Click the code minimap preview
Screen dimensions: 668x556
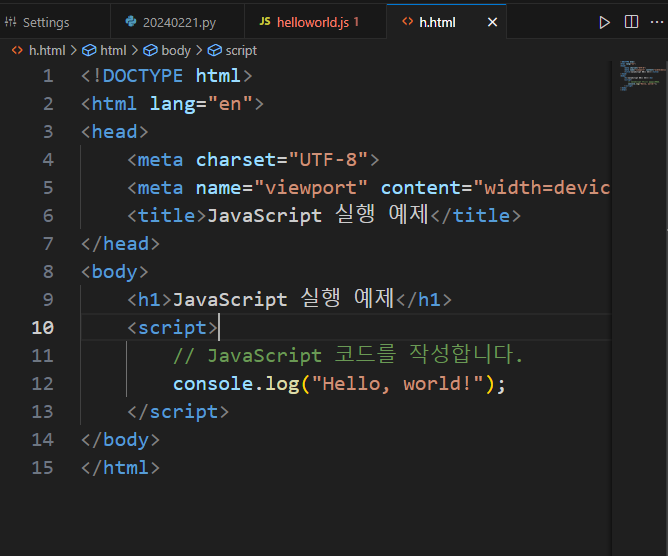tap(641, 76)
